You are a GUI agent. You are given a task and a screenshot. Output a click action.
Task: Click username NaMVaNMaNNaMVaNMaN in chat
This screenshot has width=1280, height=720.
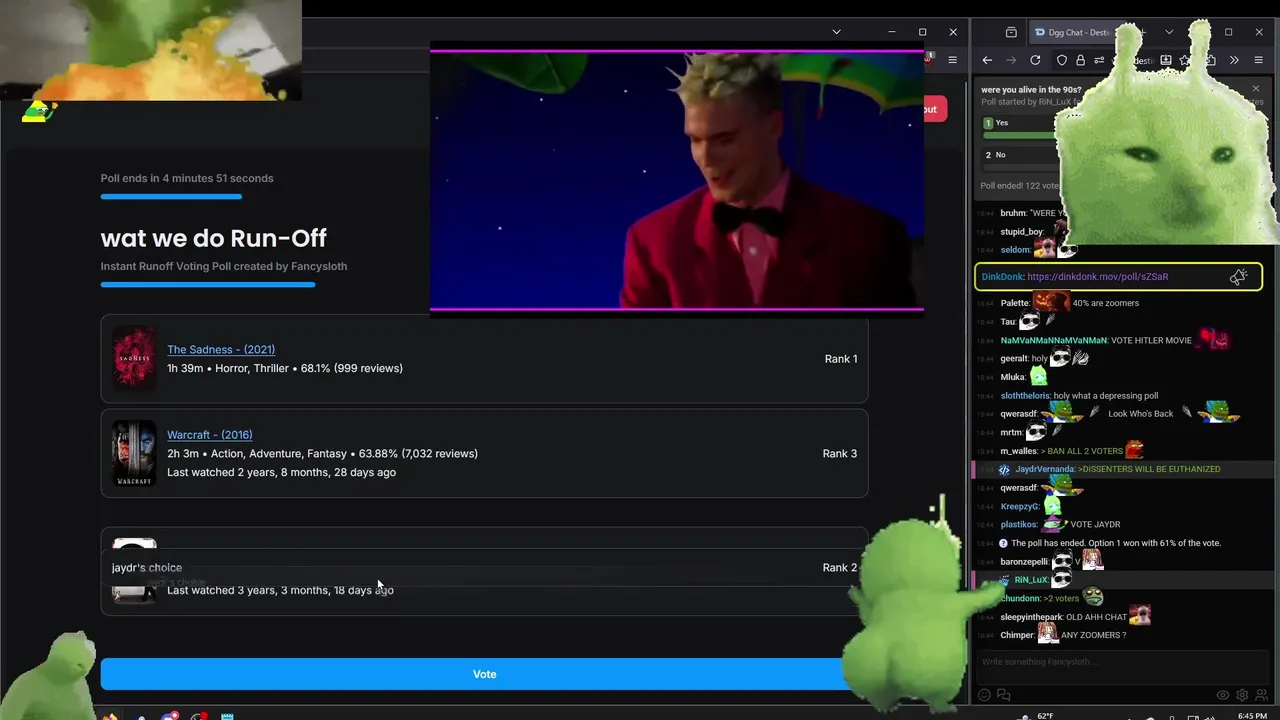pos(1054,340)
